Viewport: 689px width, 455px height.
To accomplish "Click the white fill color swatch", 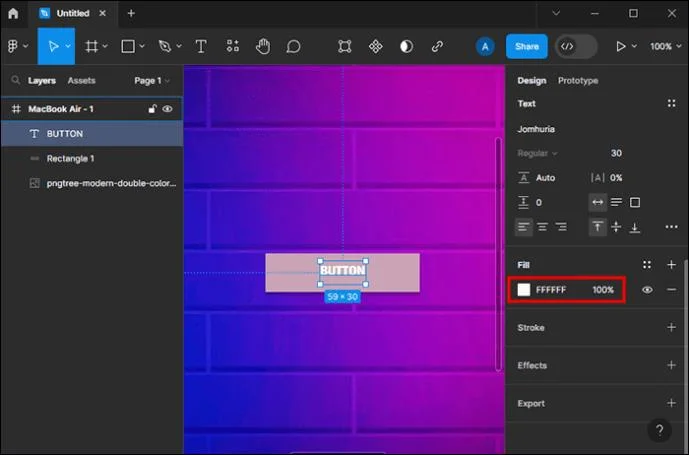I will pos(524,290).
